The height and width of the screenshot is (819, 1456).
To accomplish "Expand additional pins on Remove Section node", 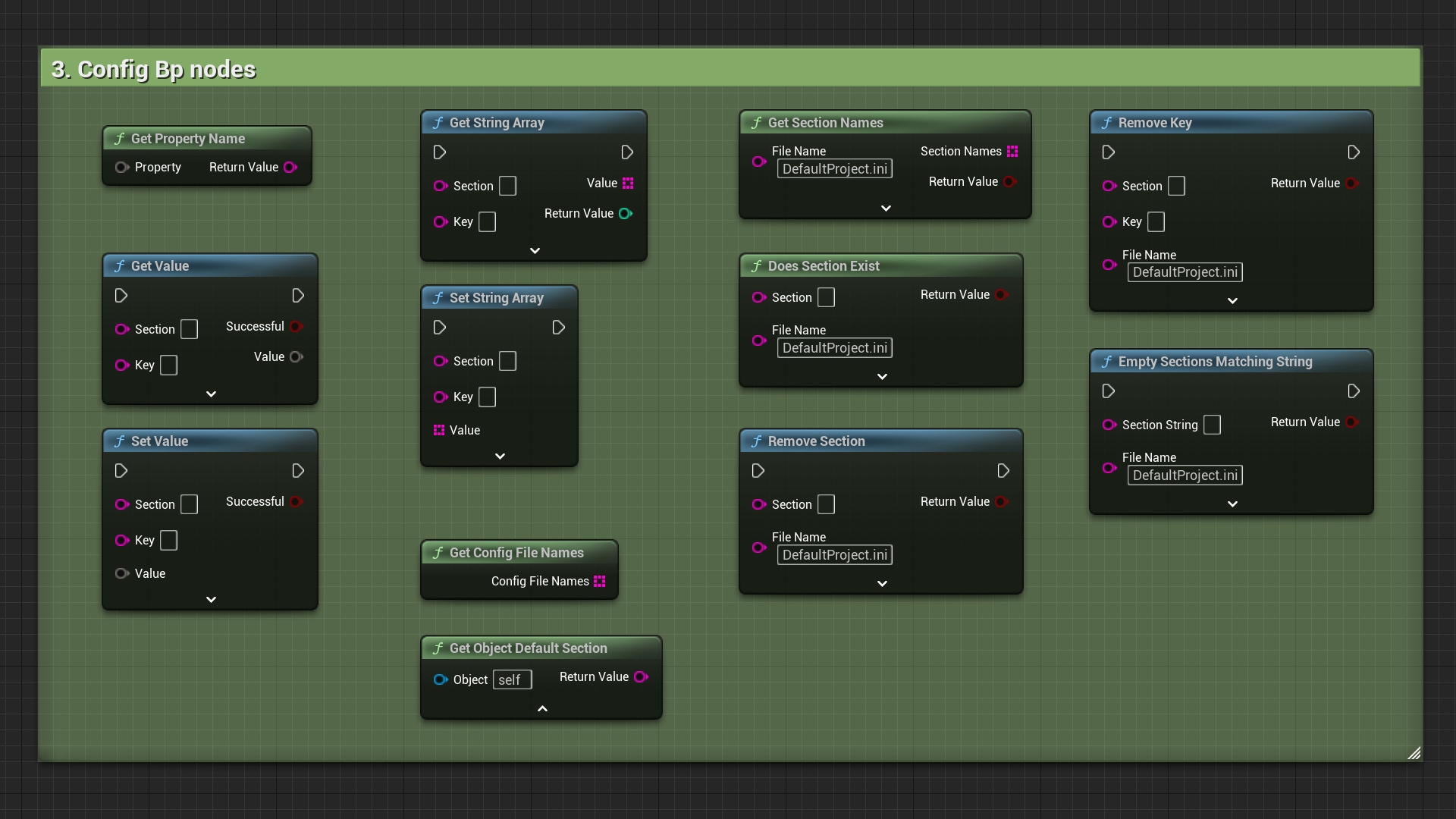I will (882, 583).
